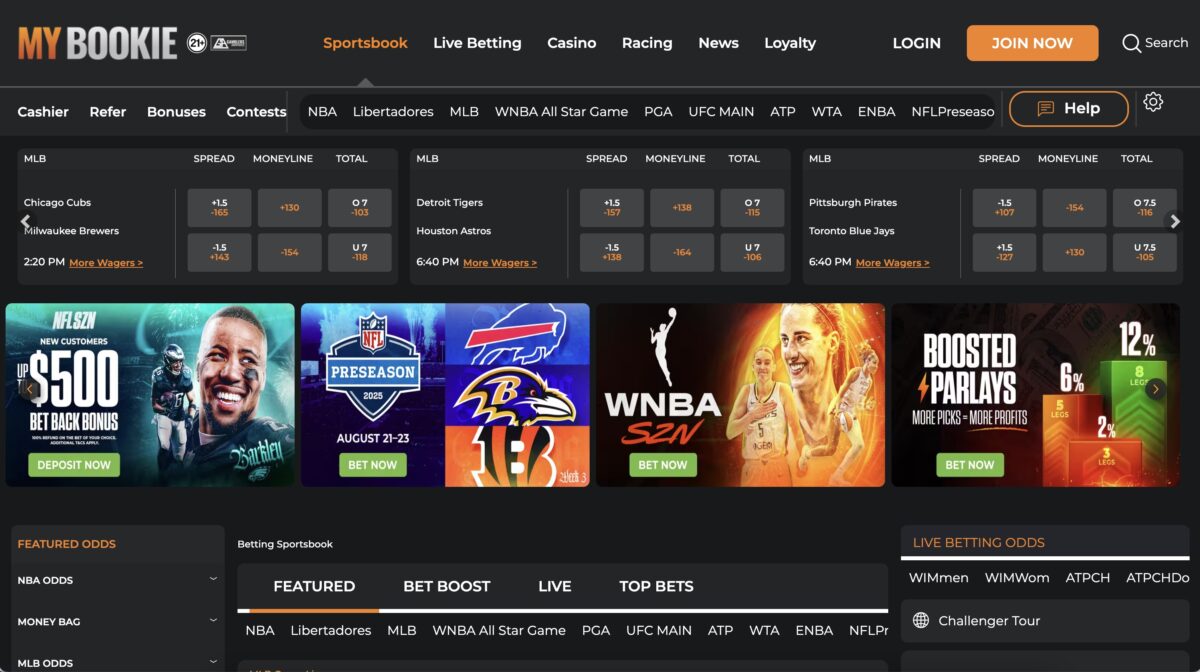Select NFLPreseason in top league bar
This screenshot has height=672, width=1200.
(x=953, y=112)
